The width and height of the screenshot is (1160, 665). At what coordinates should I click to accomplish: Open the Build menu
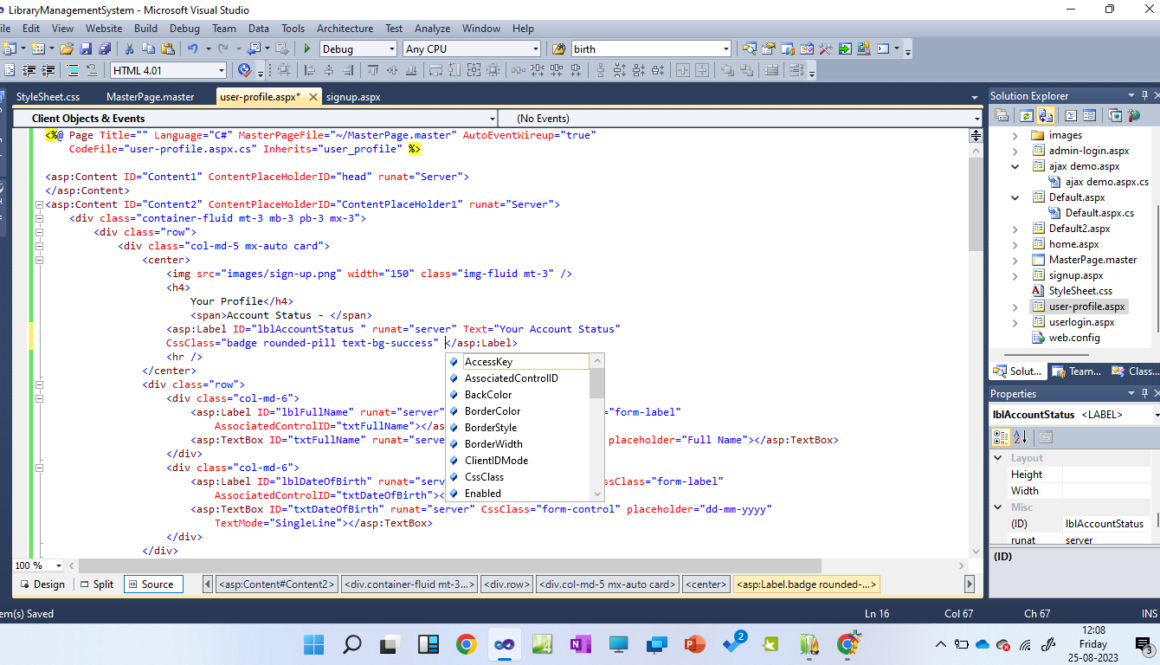pos(145,29)
